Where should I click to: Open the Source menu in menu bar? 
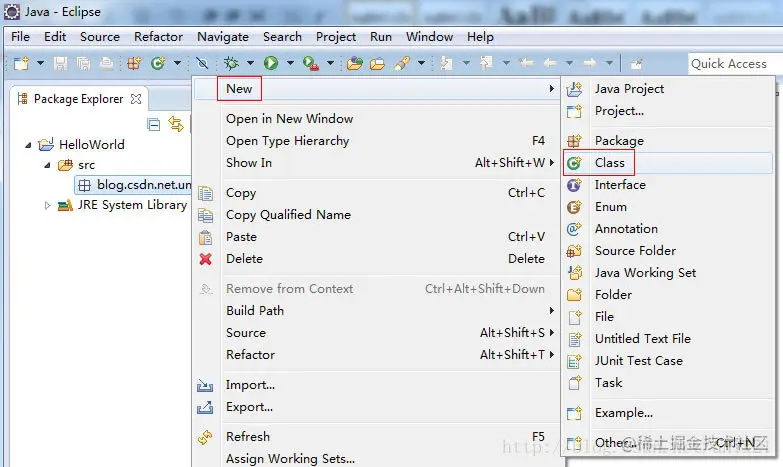(100, 37)
